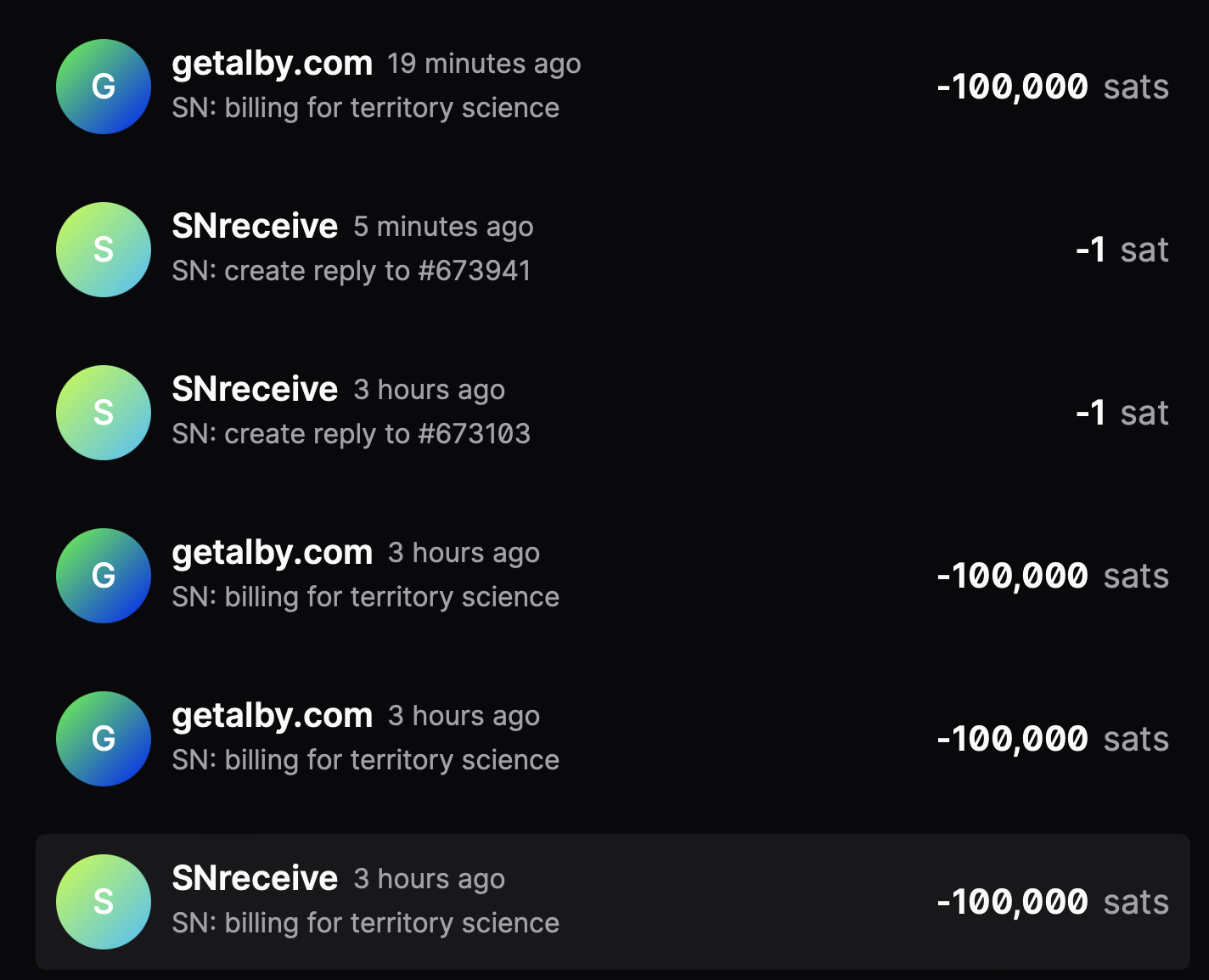Click the -100,000 sats amount in the top row
The height and width of the screenshot is (980, 1209).
(1053, 87)
